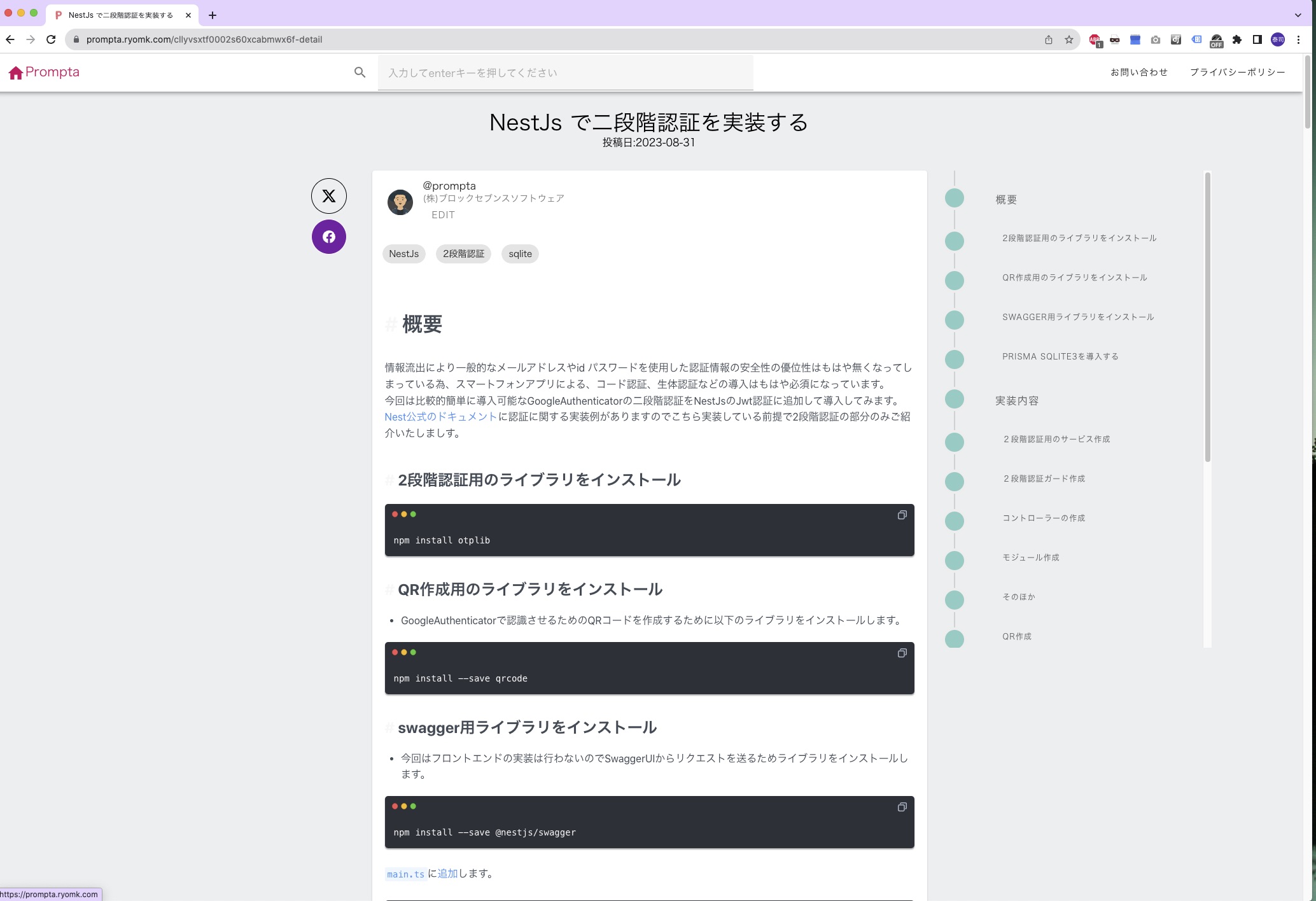Viewport: 1316px width, 901px height.
Task: Jump to 2段階認証用のサービス作成 entry
Action: (x=1056, y=439)
